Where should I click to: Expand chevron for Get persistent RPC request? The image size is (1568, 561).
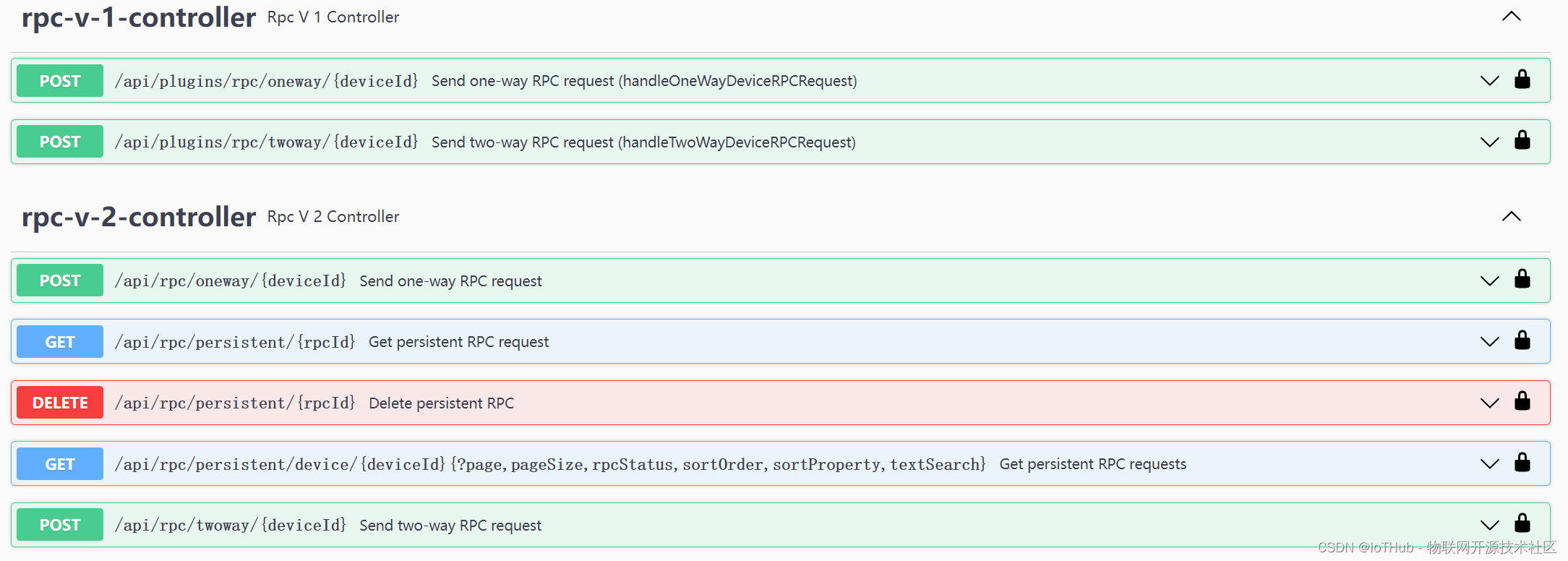pos(1489,342)
